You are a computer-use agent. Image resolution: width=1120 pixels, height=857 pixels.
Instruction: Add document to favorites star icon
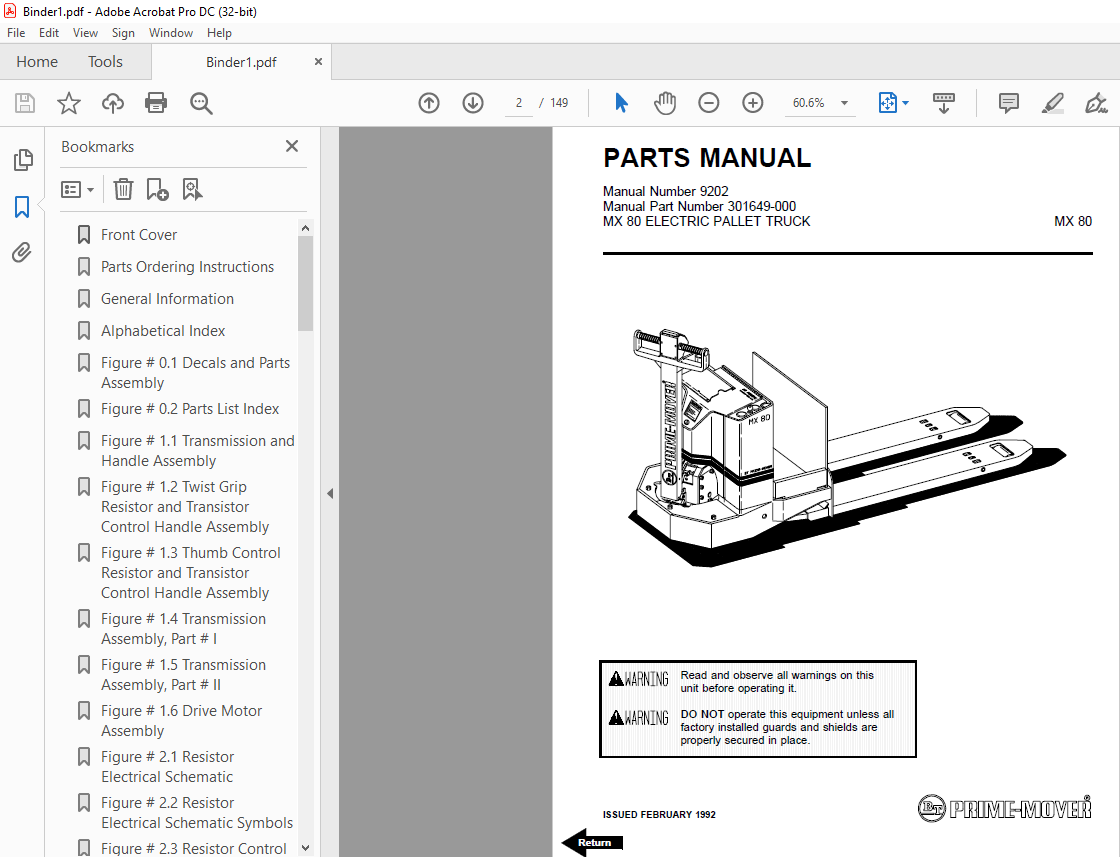69,103
